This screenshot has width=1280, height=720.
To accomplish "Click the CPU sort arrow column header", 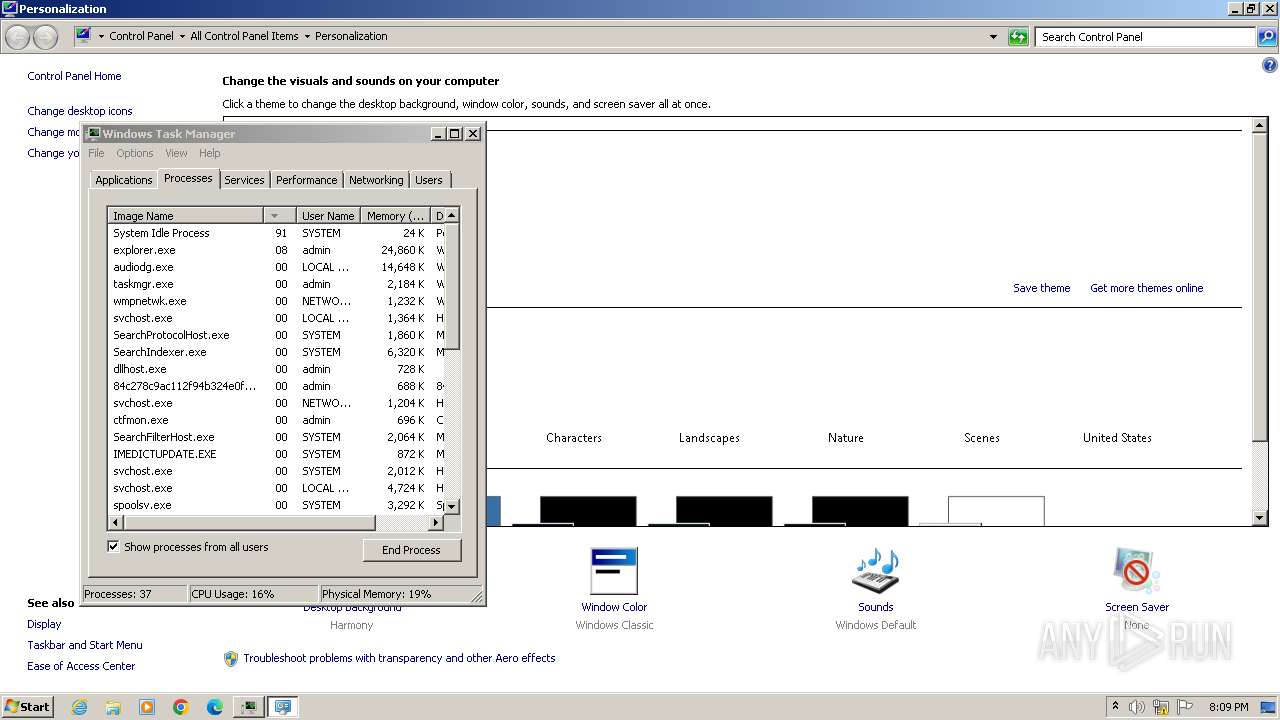I will pyautogui.click(x=279, y=215).
